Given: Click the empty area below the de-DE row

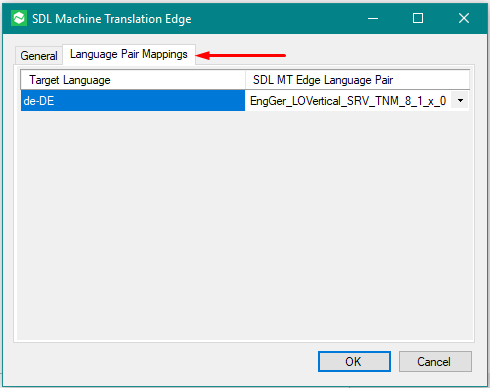Looking at the screenshot, I should tap(245, 225).
